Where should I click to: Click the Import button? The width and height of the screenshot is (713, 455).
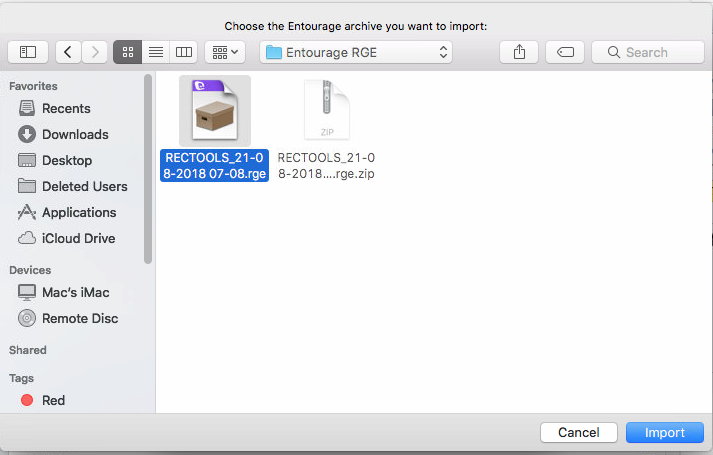665,432
